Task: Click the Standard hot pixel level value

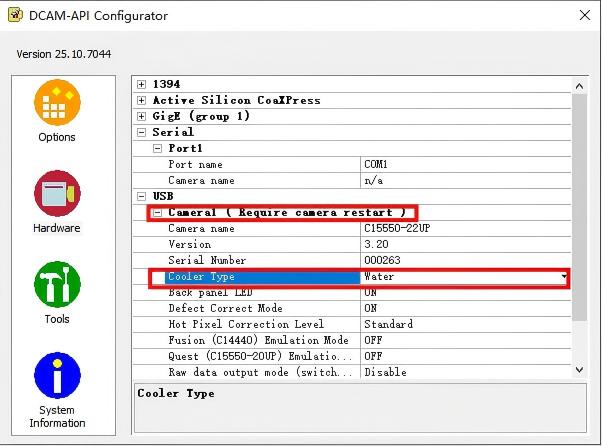Action: click(389, 324)
